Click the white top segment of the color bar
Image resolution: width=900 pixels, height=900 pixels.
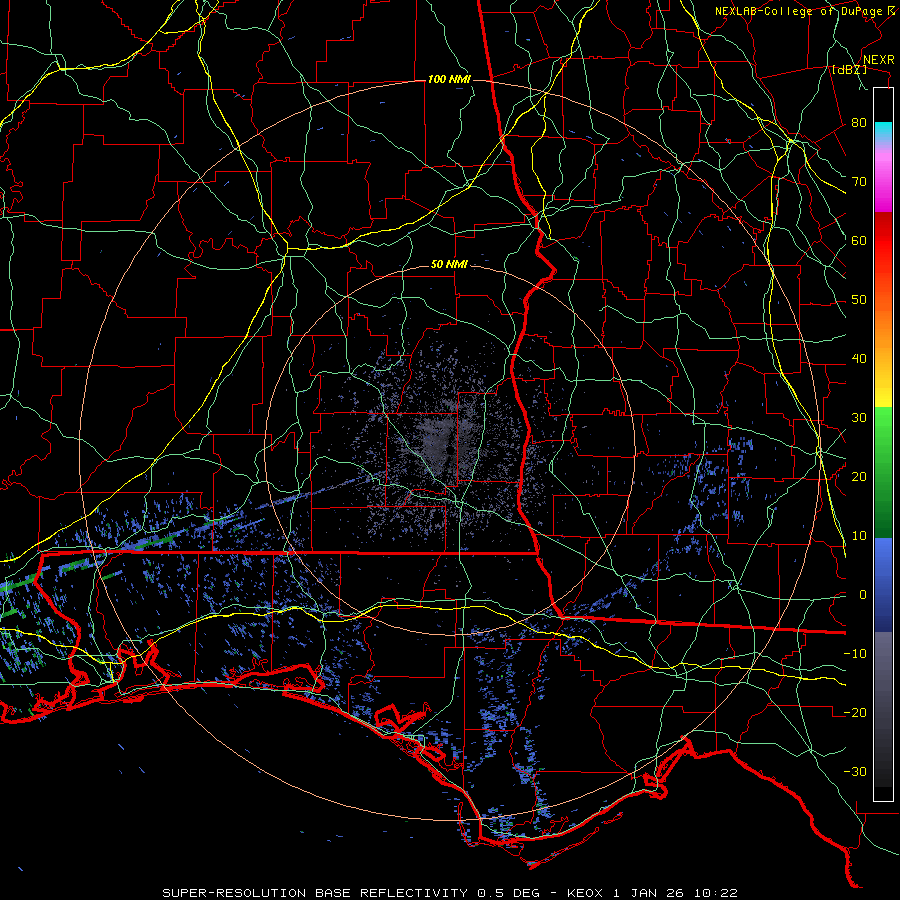(883, 105)
